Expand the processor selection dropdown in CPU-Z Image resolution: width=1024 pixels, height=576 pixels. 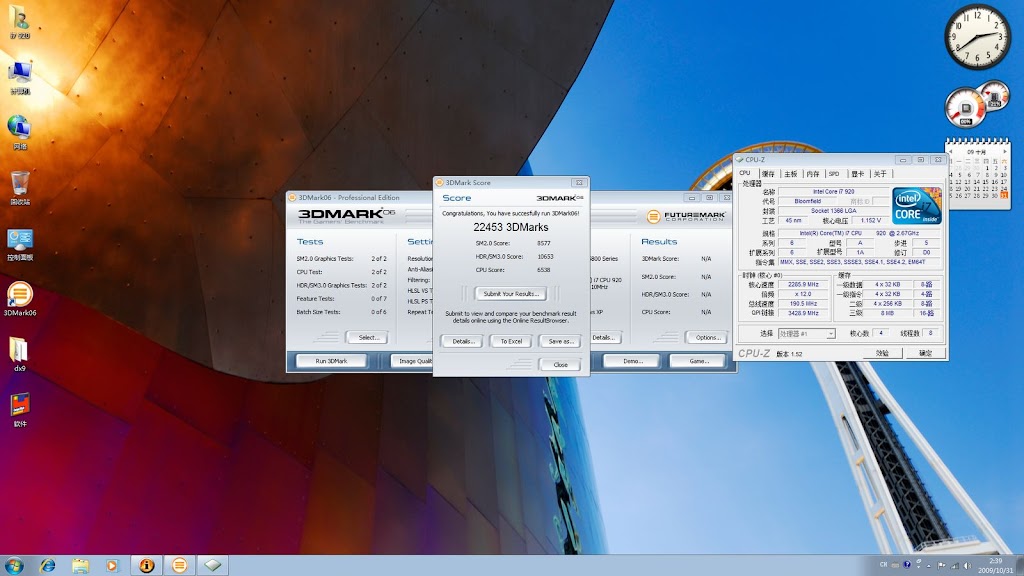point(830,334)
